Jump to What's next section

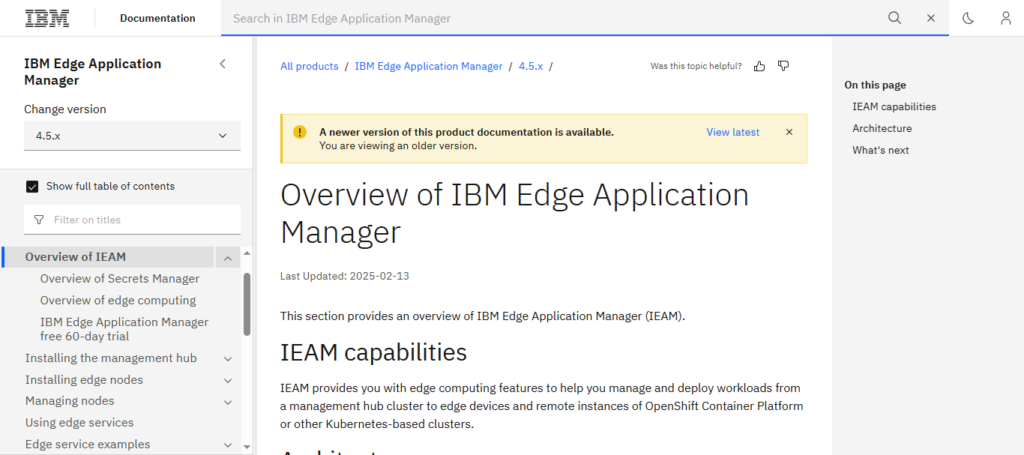coord(880,150)
